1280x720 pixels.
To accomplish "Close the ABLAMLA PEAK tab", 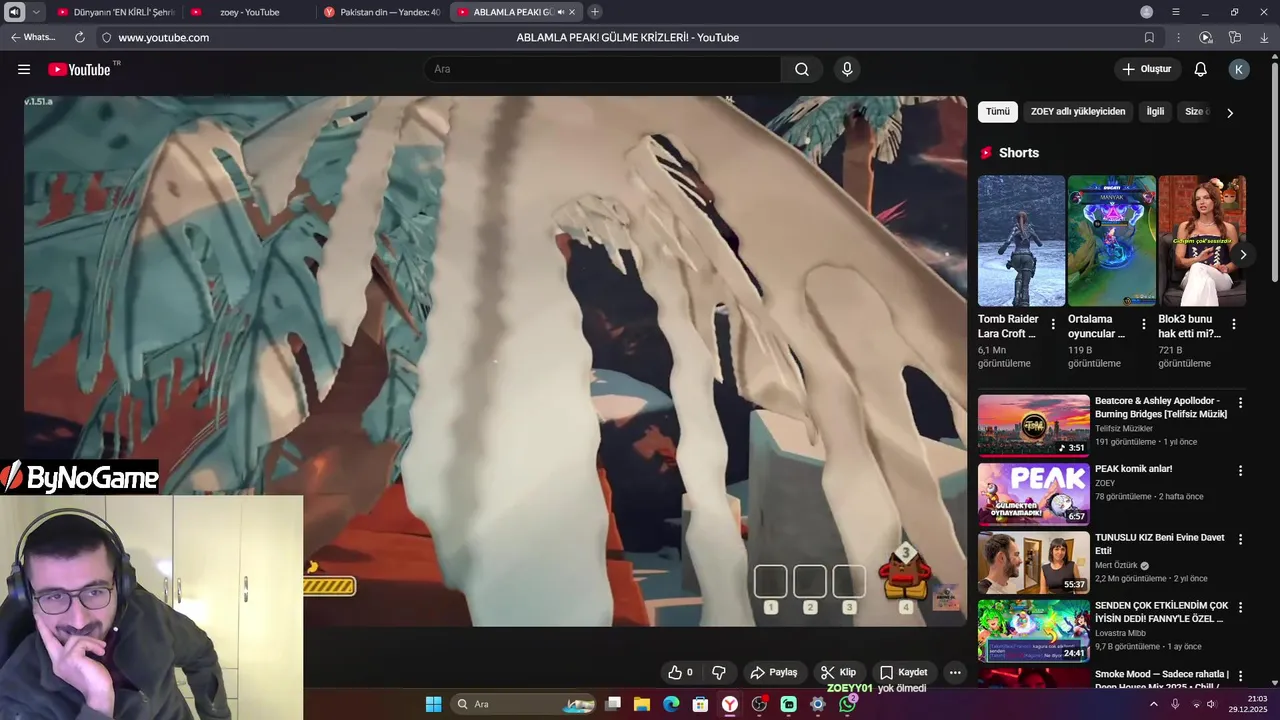I will tap(572, 12).
